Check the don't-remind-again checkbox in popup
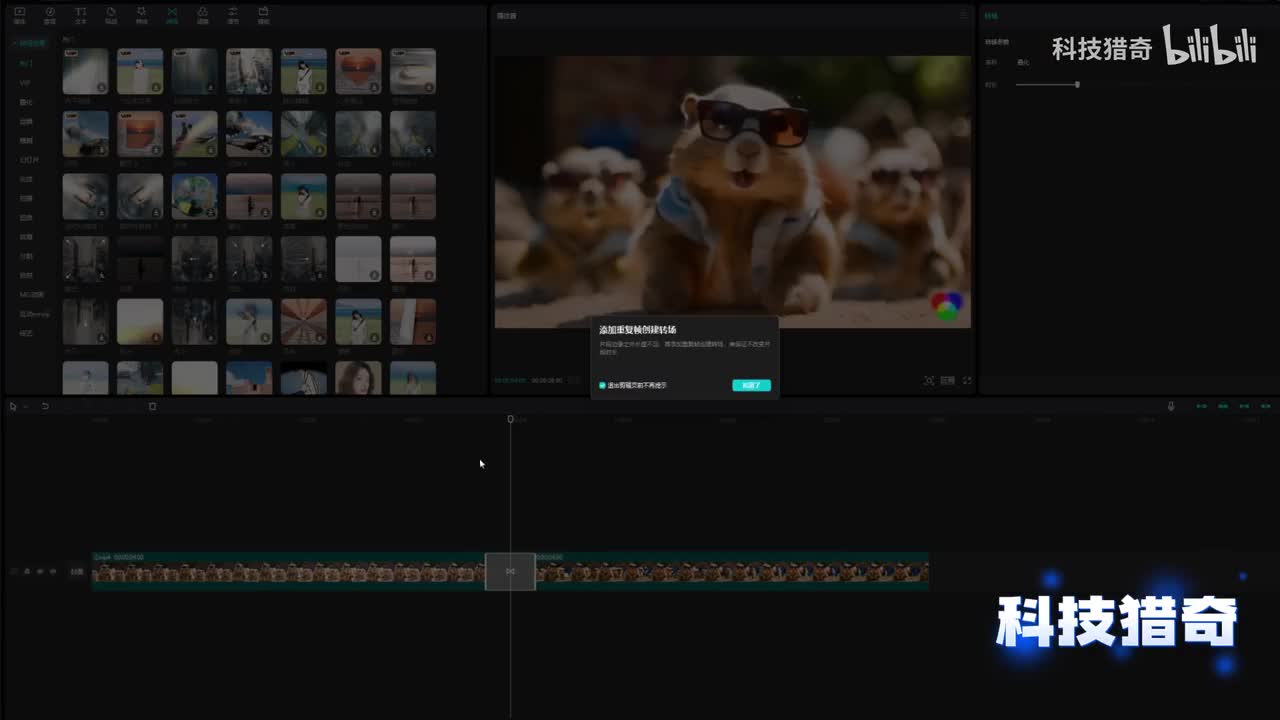Viewport: 1280px width, 720px height. 602,385
